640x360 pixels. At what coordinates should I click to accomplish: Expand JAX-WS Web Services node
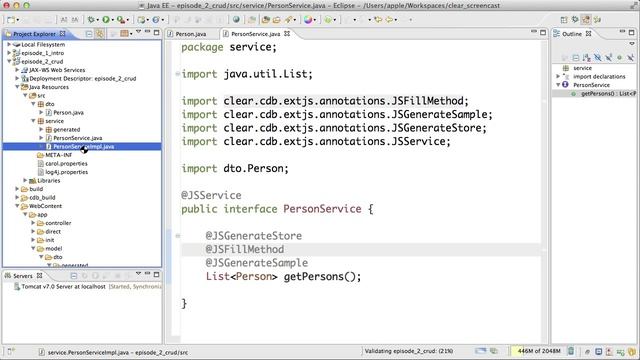pyautogui.click(x=17, y=70)
